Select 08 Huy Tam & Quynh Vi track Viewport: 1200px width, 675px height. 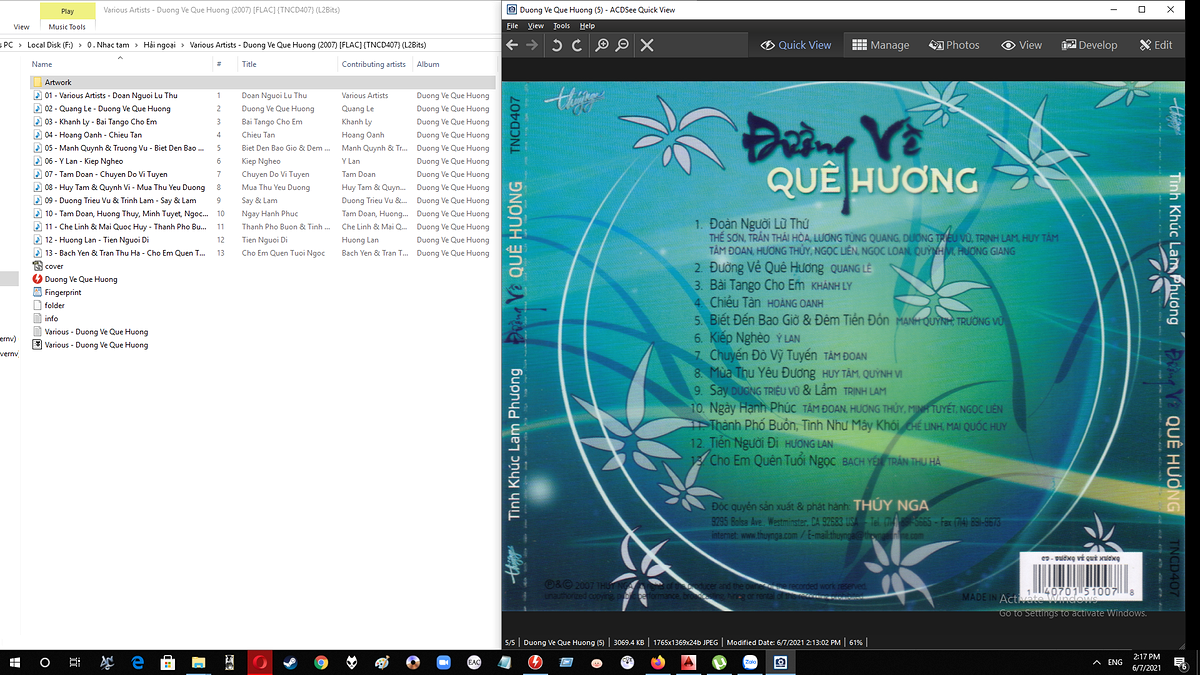(124, 187)
